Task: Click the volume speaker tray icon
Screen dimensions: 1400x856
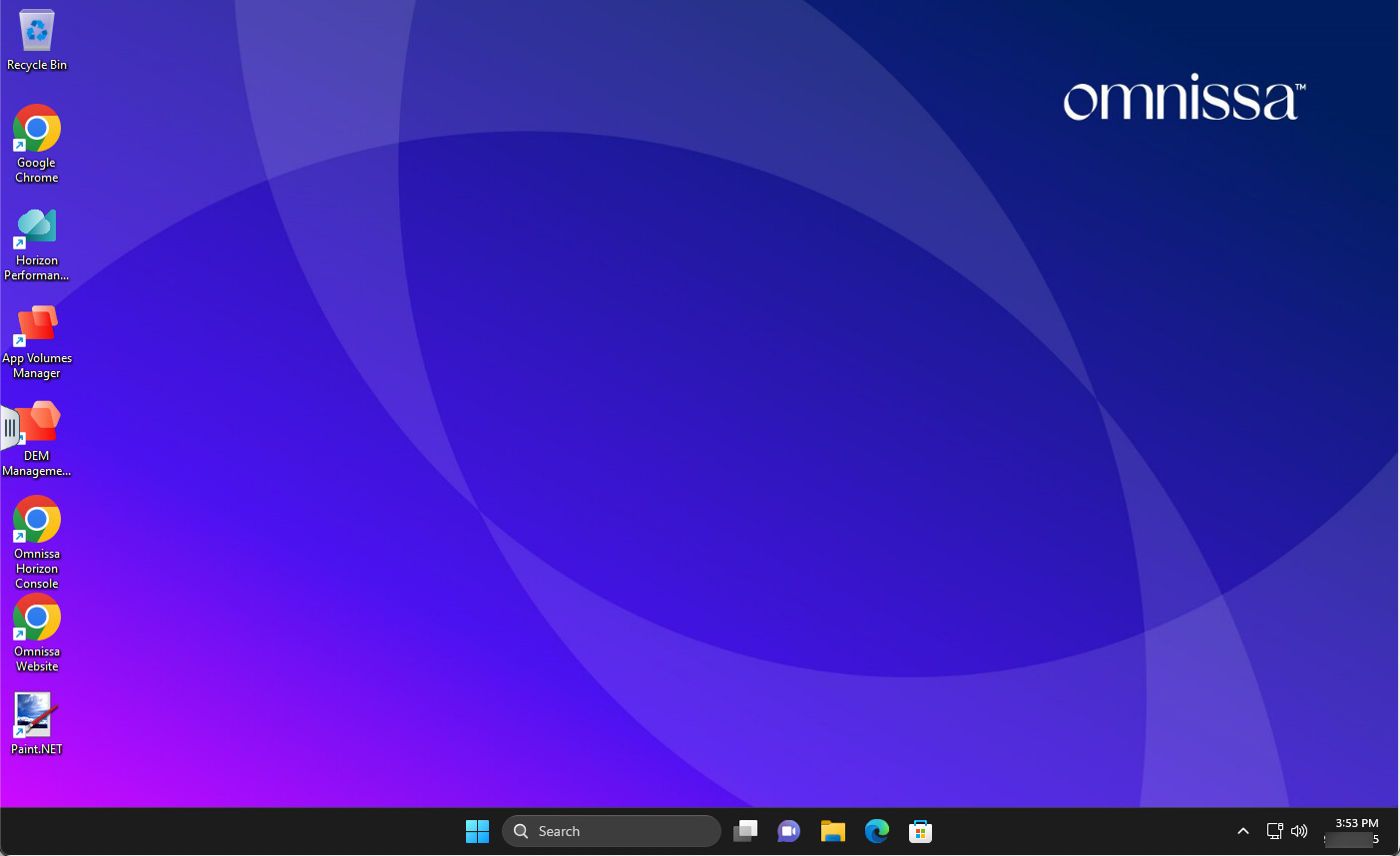Action: [x=1299, y=831]
